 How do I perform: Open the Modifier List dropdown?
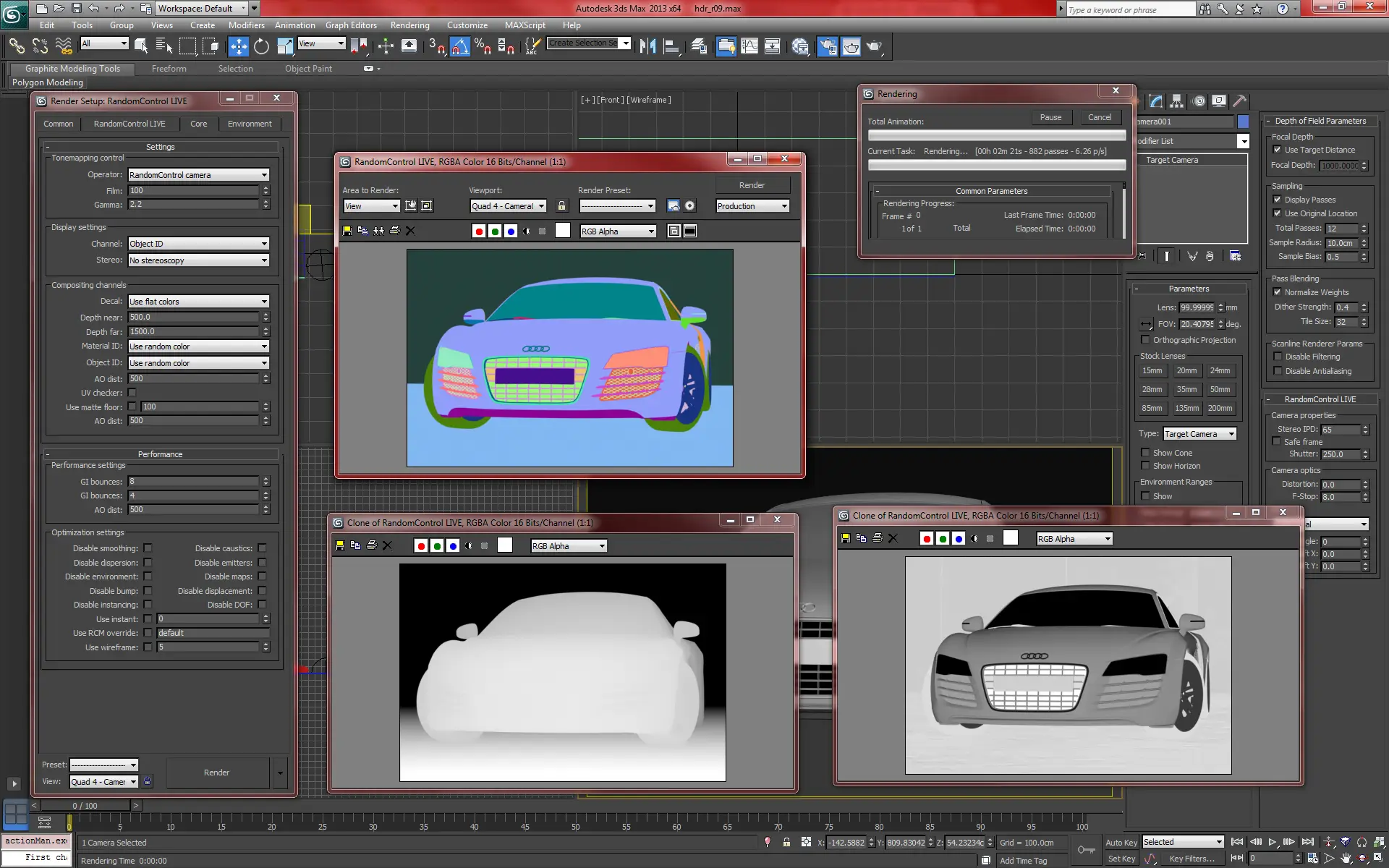(1192, 141)
